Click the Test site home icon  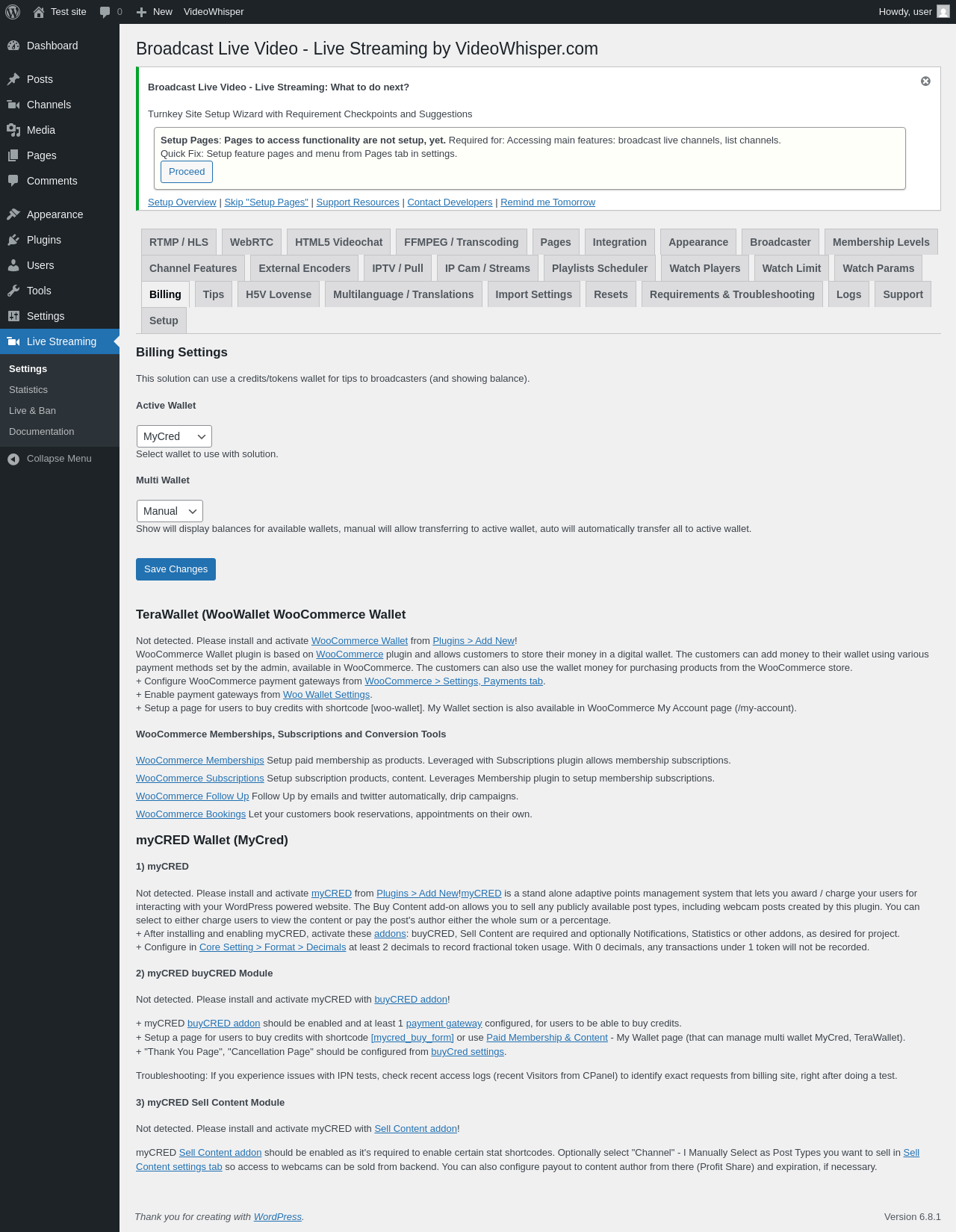point(39,12)
